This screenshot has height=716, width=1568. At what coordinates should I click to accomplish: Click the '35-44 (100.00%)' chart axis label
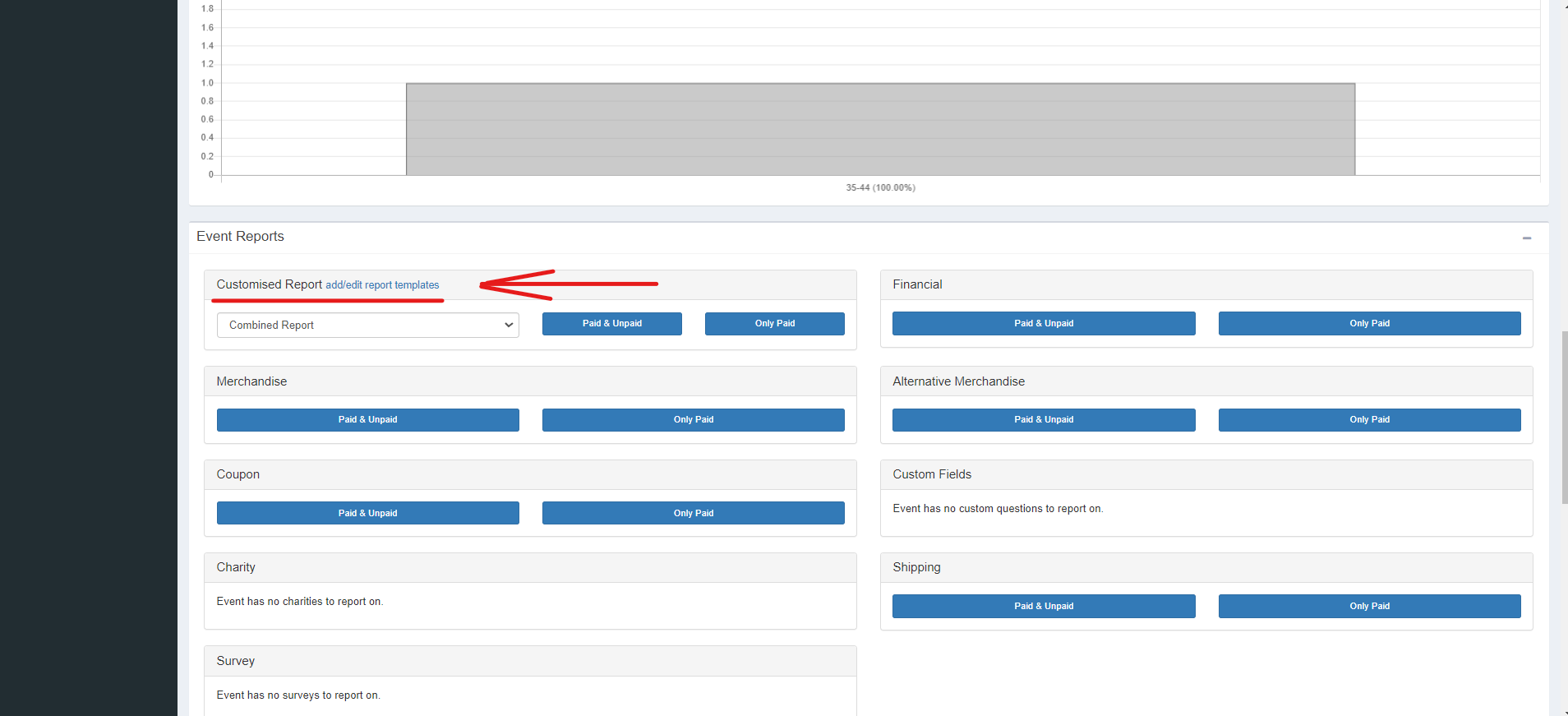(x=880, y=187)
